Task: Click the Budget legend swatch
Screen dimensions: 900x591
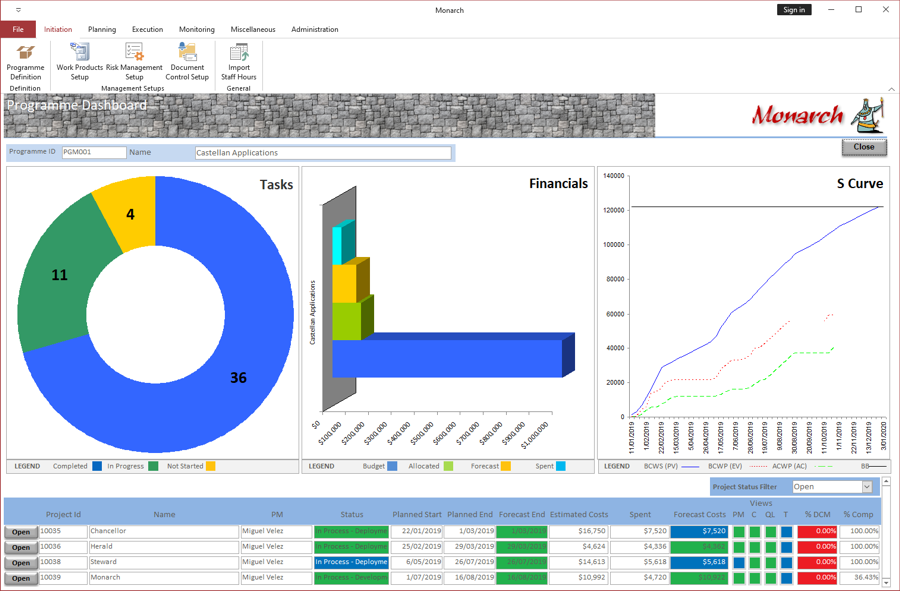Action: [392, 466]
